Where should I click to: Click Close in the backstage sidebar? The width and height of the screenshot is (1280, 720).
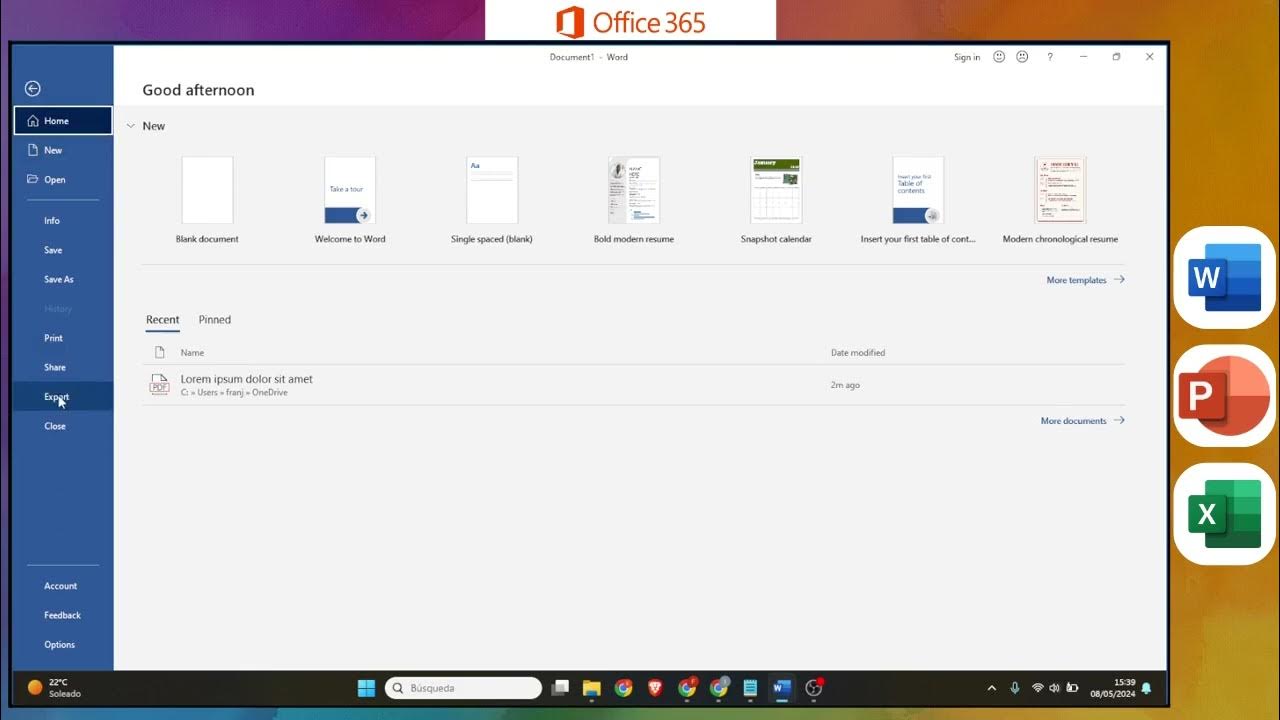click(x=63, y=426)
